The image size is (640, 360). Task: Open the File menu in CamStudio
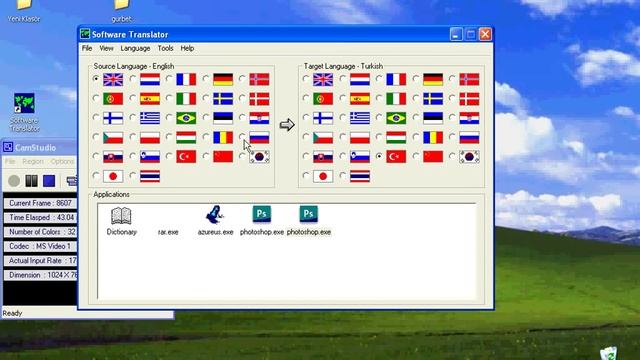10,162
